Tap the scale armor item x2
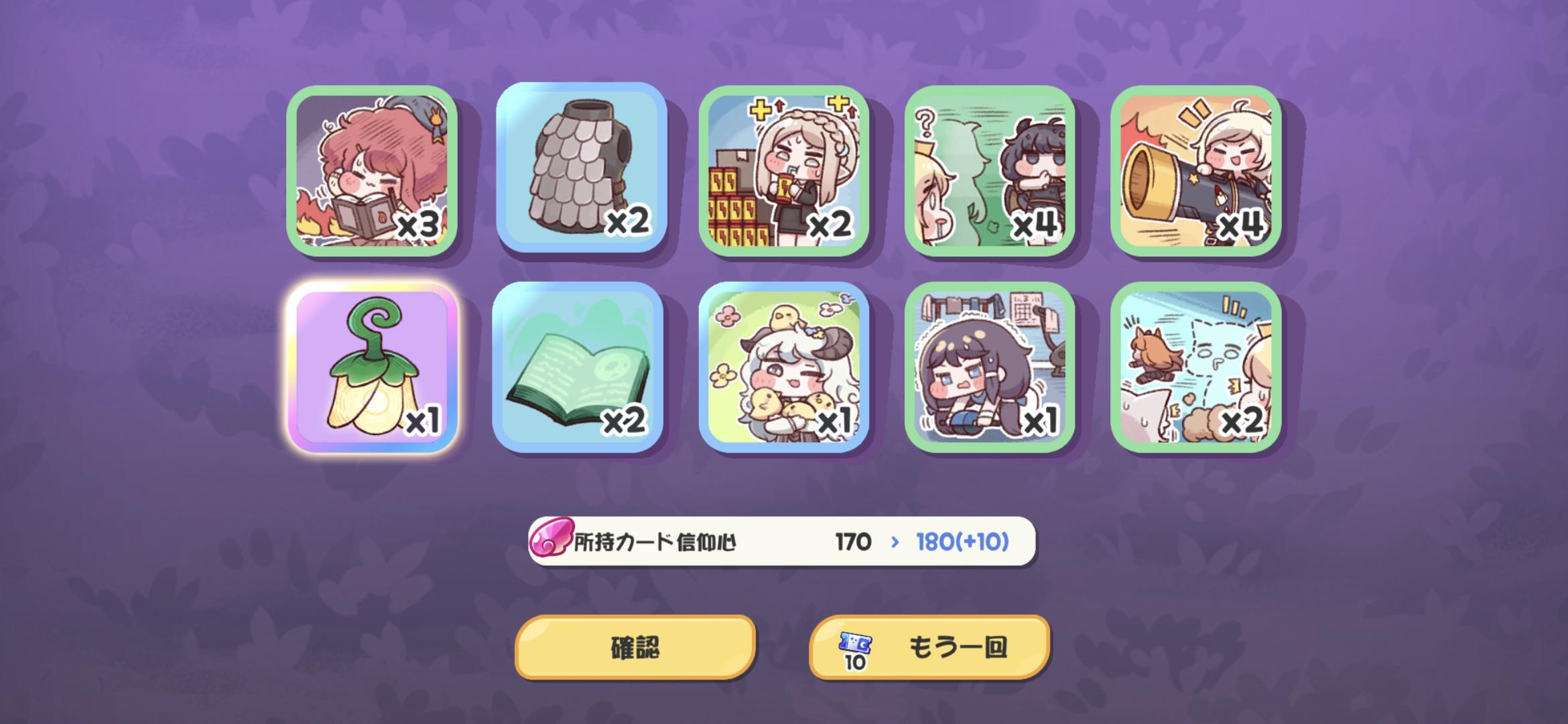The height and width of the screenshot is (724, 1568). coord(581,168)
